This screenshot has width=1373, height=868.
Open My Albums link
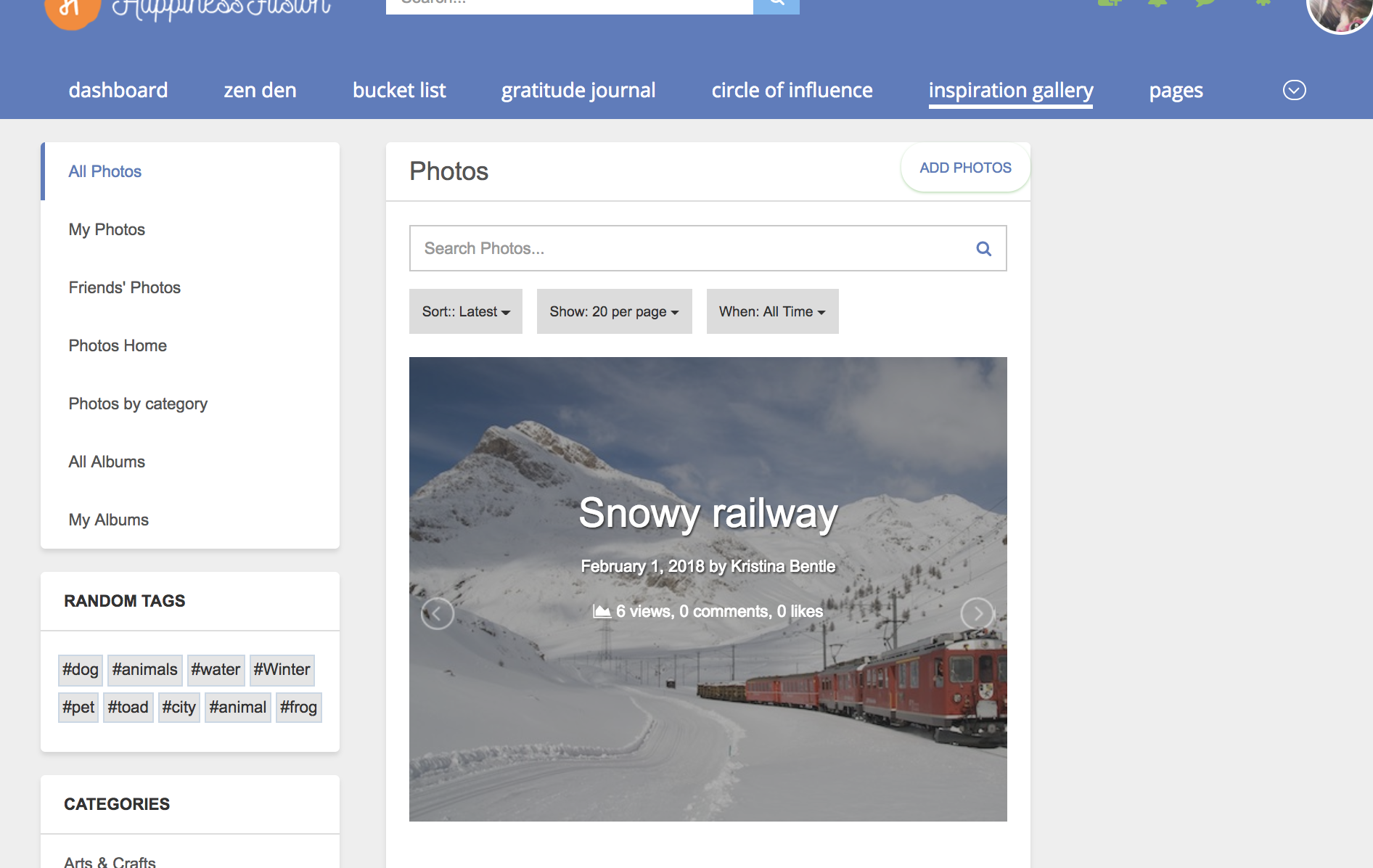pyautogui.click(x=190, y=520)
